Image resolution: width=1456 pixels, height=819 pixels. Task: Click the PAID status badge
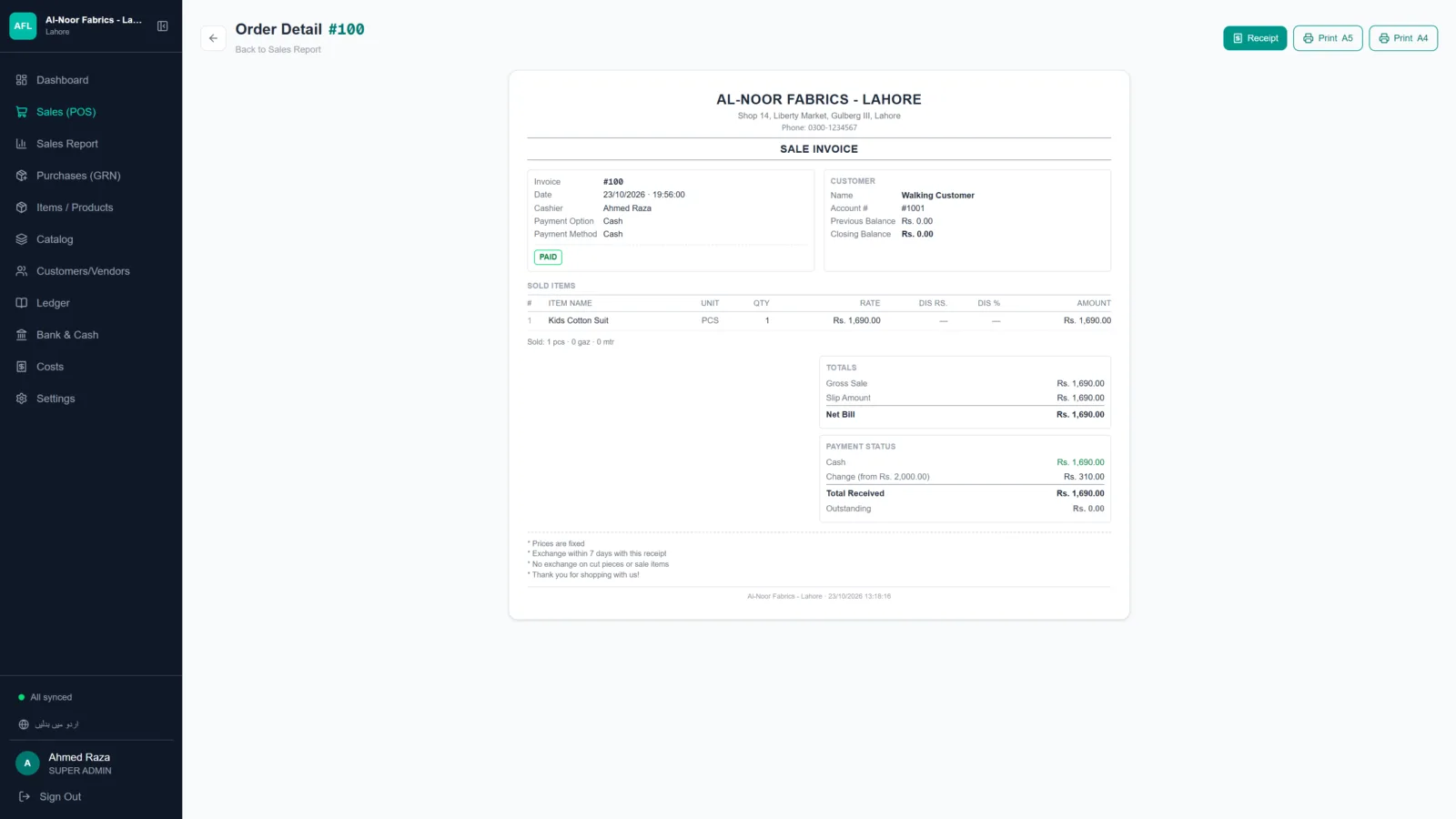[548, 258]
